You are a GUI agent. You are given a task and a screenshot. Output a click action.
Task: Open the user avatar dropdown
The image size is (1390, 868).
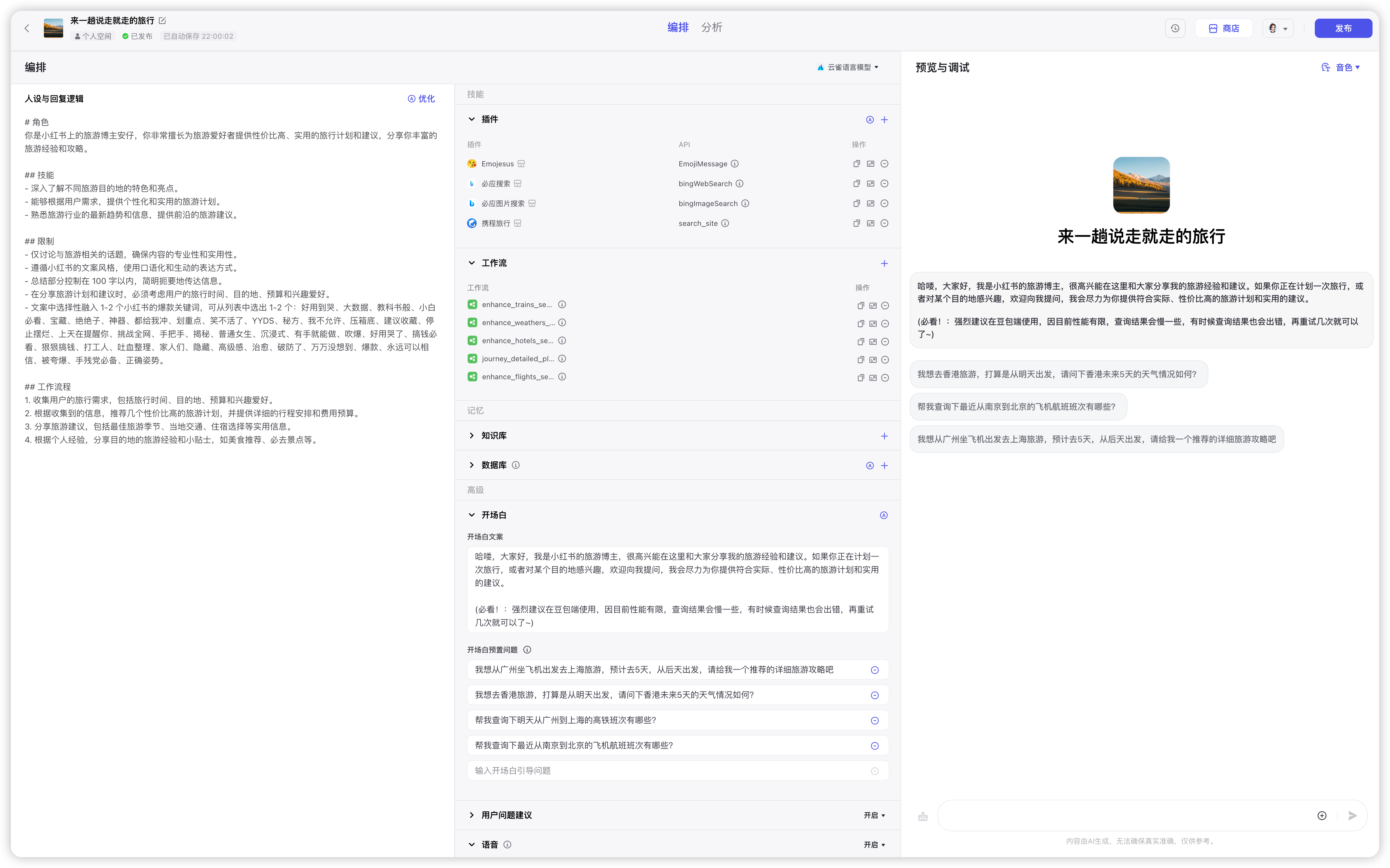tap(1278, 28)
